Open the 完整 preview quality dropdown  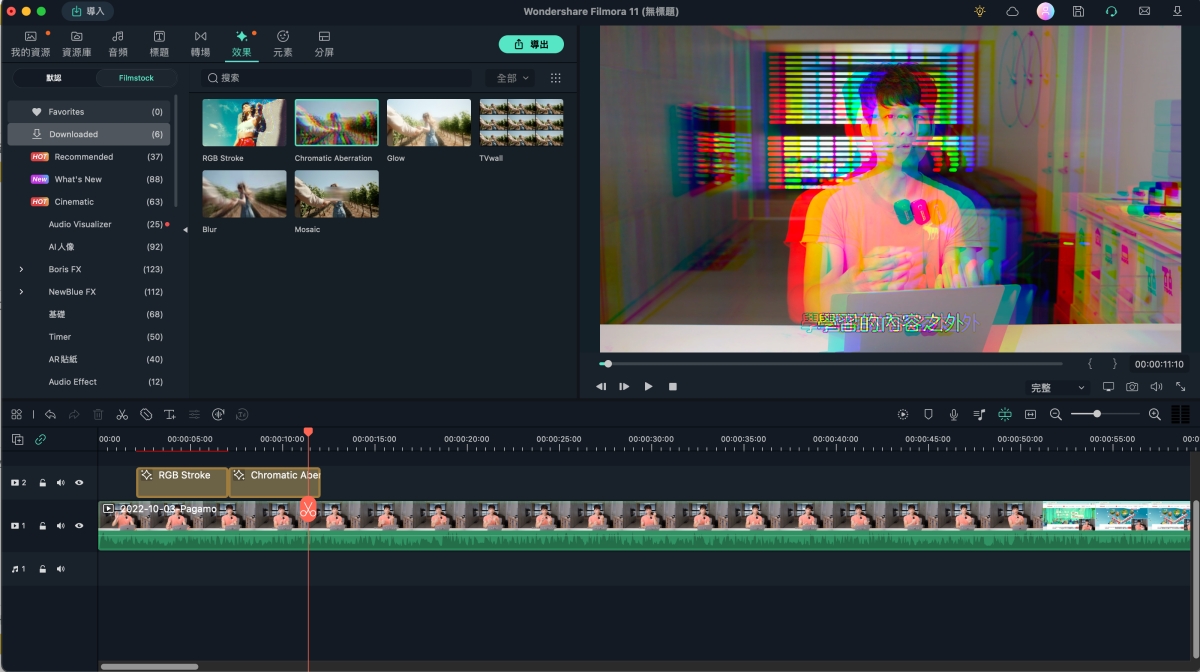1058,387
